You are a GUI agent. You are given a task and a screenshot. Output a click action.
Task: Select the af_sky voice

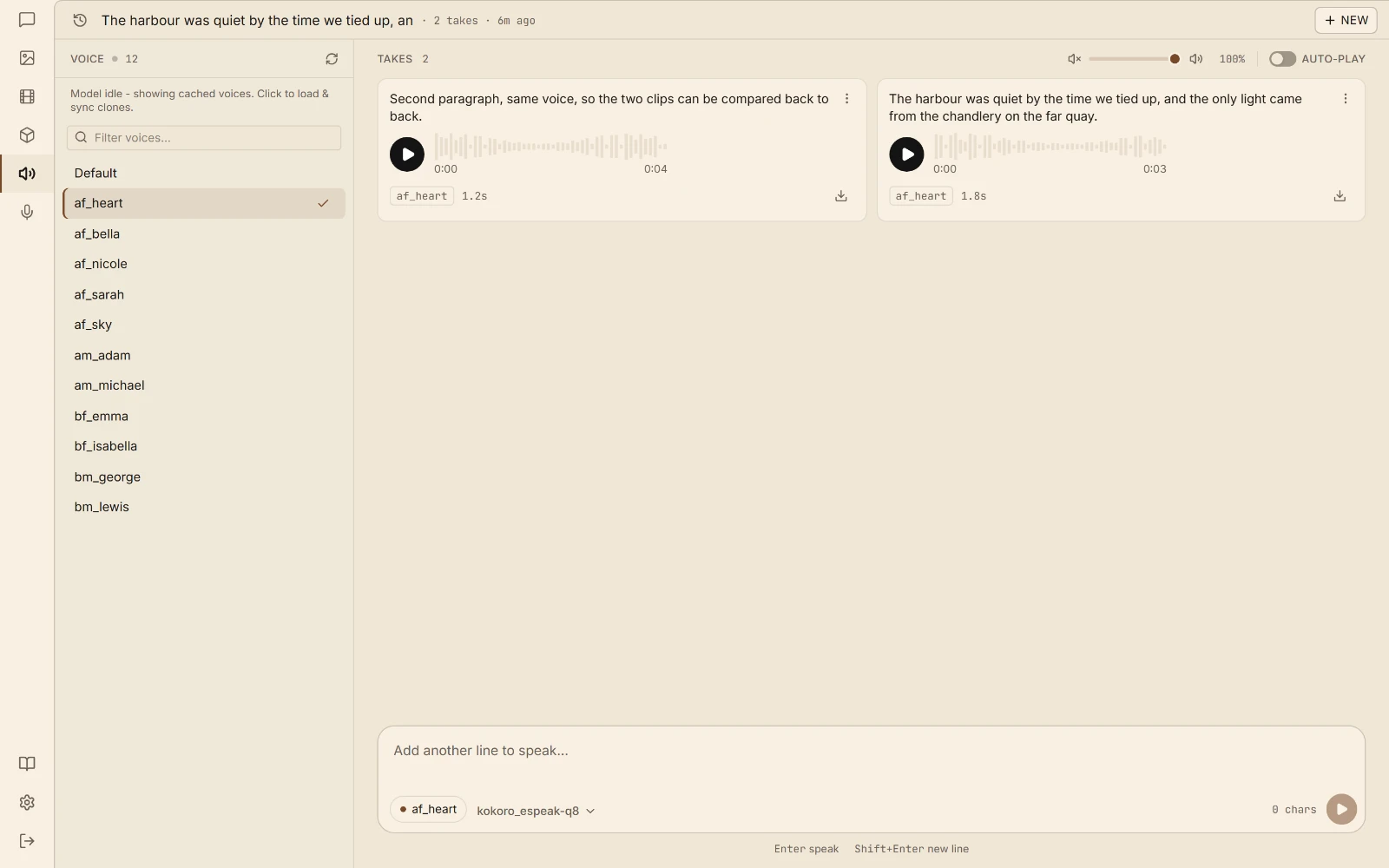[x=204, y=325]
